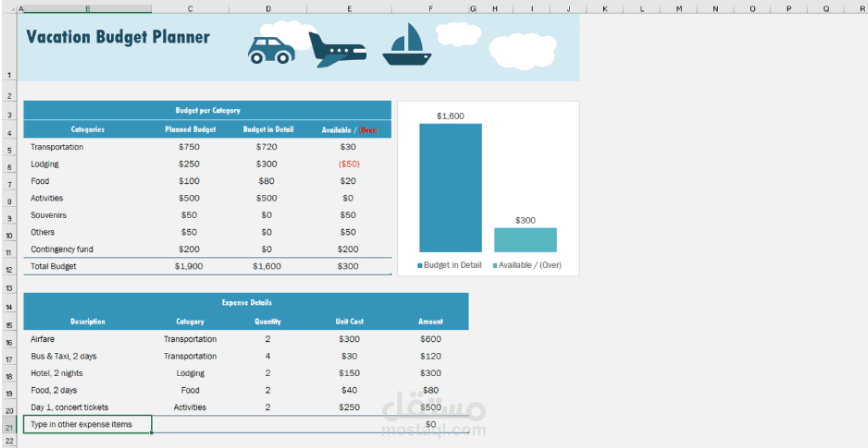
Task: Click the Budget in Detail legend entry
Action: (x=450, y=265)
